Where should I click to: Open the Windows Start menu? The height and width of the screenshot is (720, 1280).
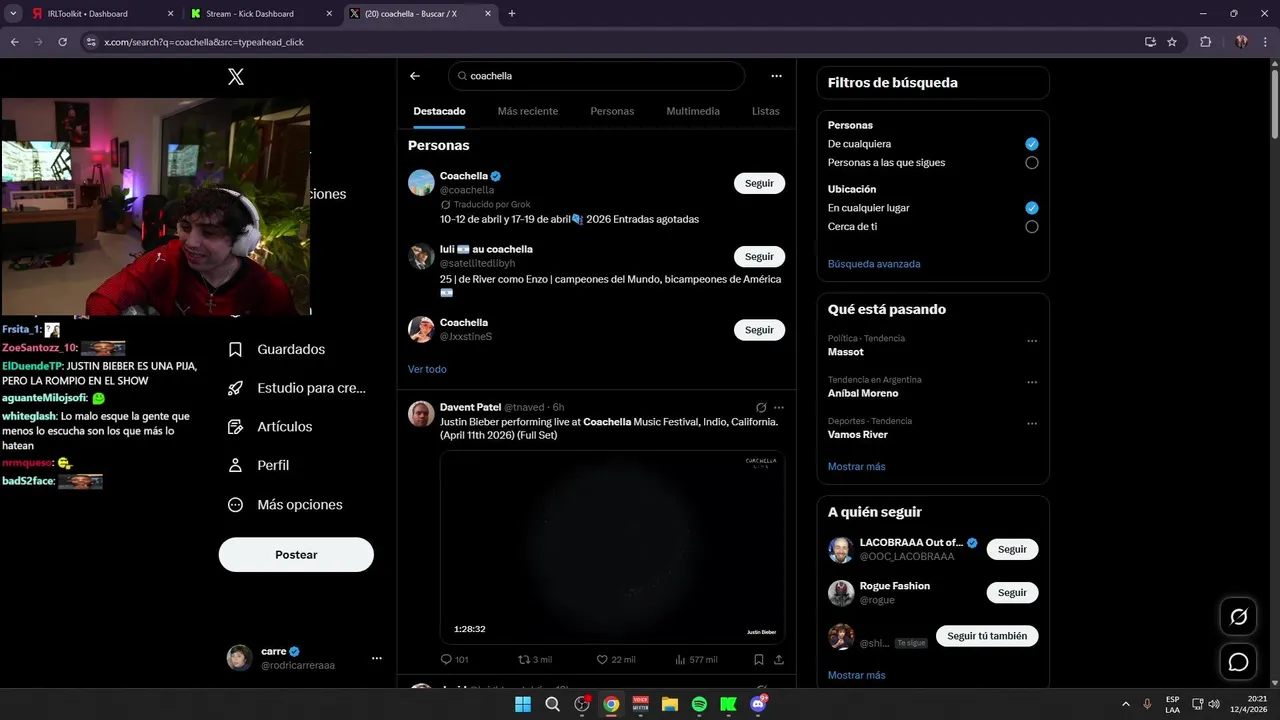click(x=523, y=704)
